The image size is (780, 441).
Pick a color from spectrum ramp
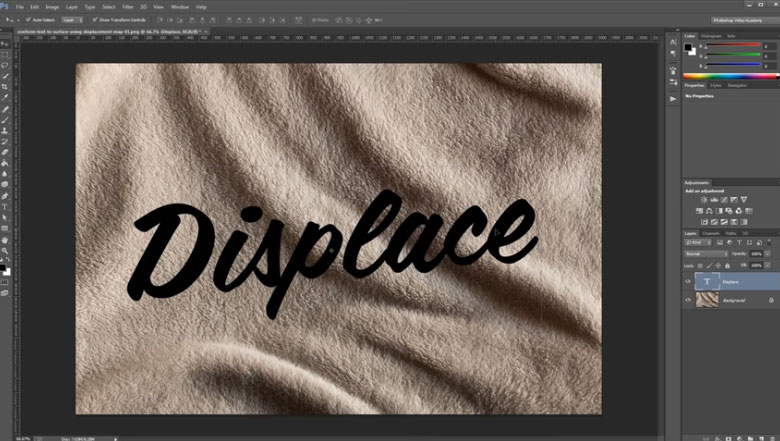tap(731, 77)
